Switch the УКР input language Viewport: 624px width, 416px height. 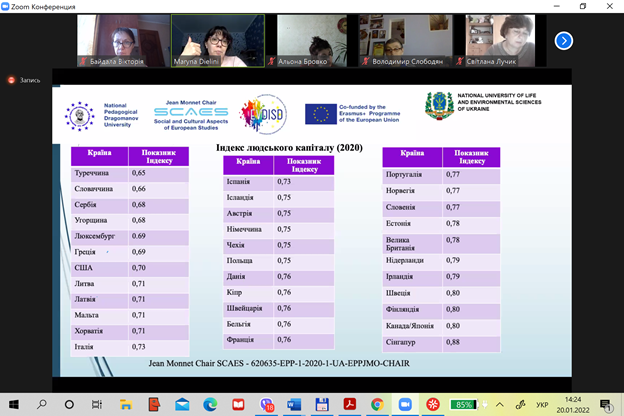click(x=542, y=405)
